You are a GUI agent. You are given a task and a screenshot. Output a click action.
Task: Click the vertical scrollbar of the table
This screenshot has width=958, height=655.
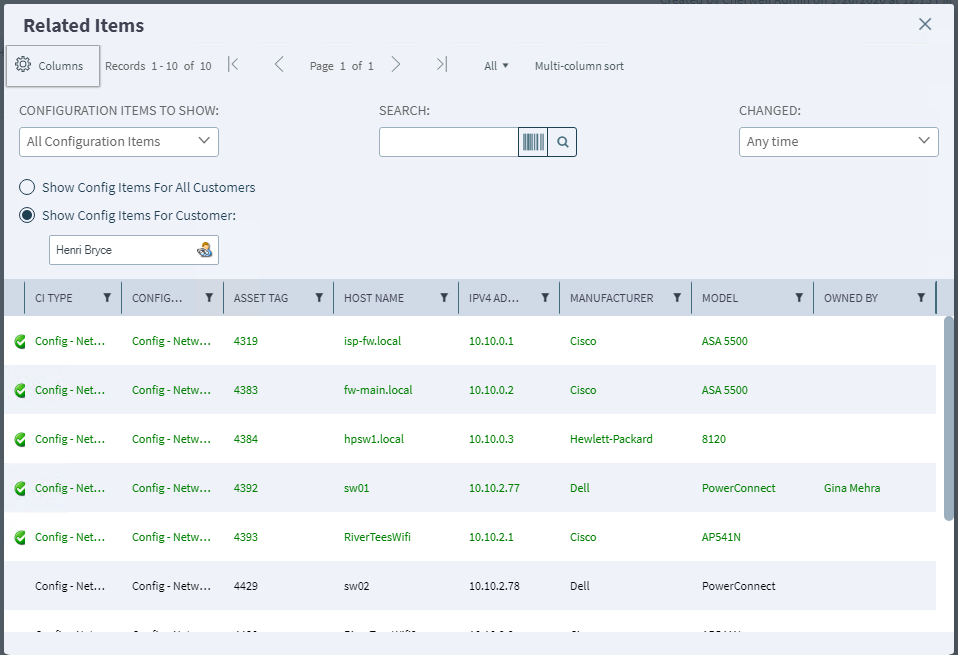click(948, 420)
